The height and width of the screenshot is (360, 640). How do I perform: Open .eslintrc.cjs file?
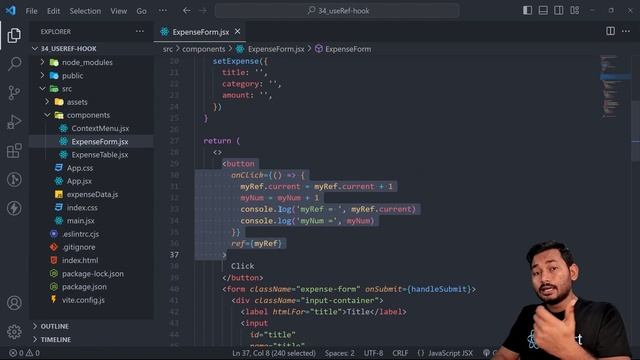click(x=80, y=234)
